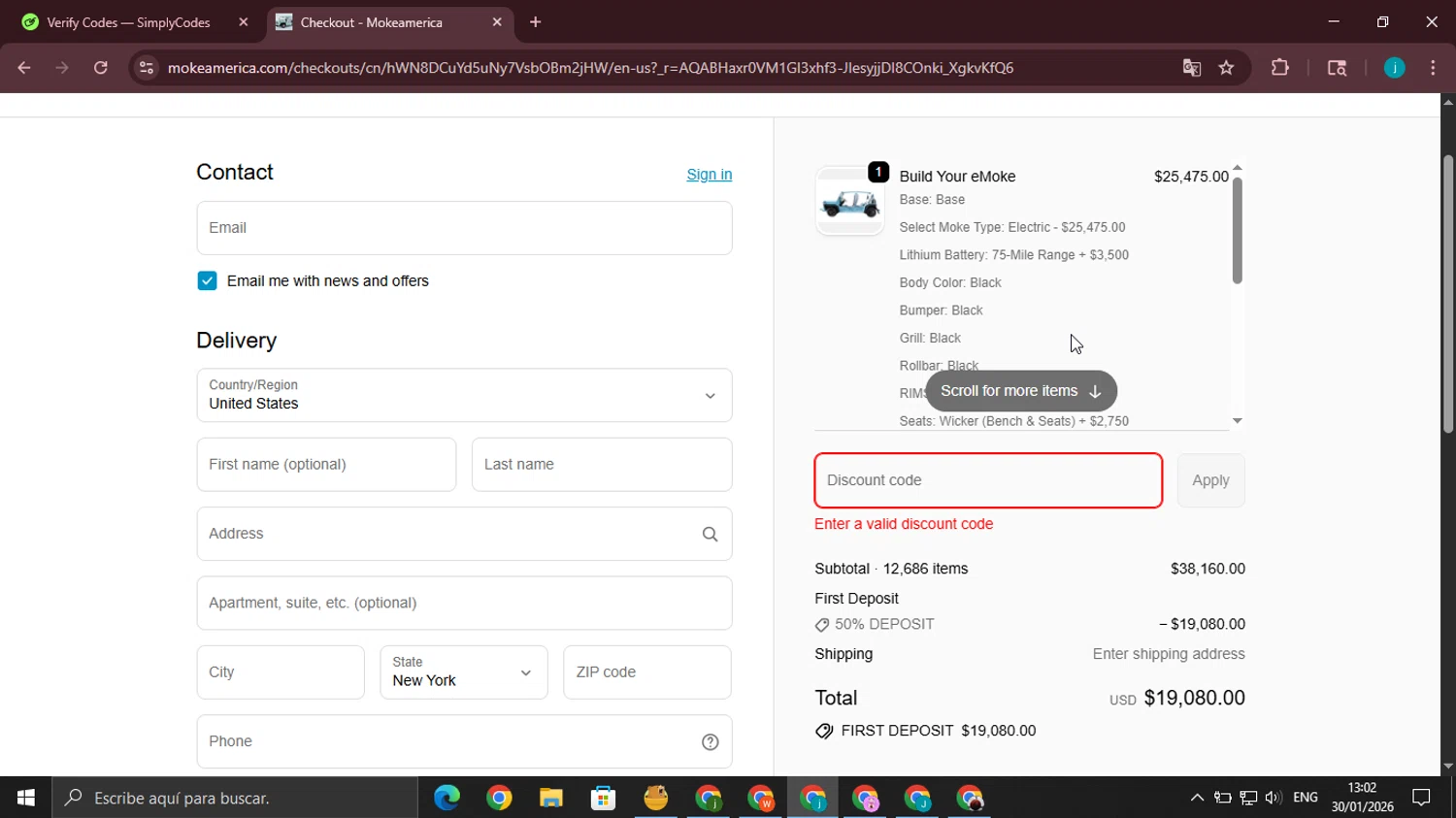Focus the Address input field

pyautogui.click(x=464, y=534)
